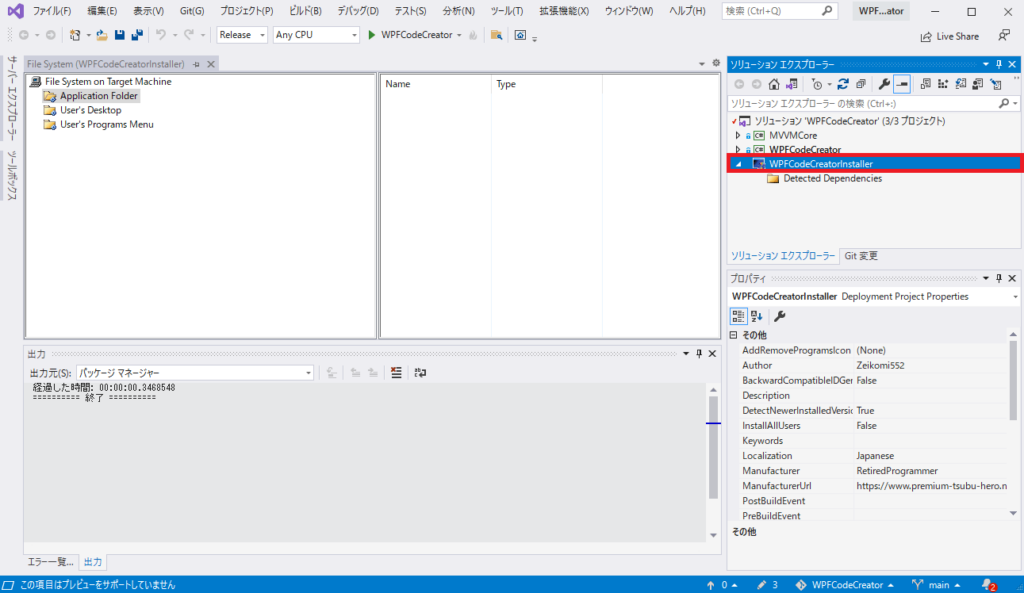This screenshot has width=1024, height=593.
Task: Open the サーバー エクスプローラー side tab
Action: tap(12, 99)
